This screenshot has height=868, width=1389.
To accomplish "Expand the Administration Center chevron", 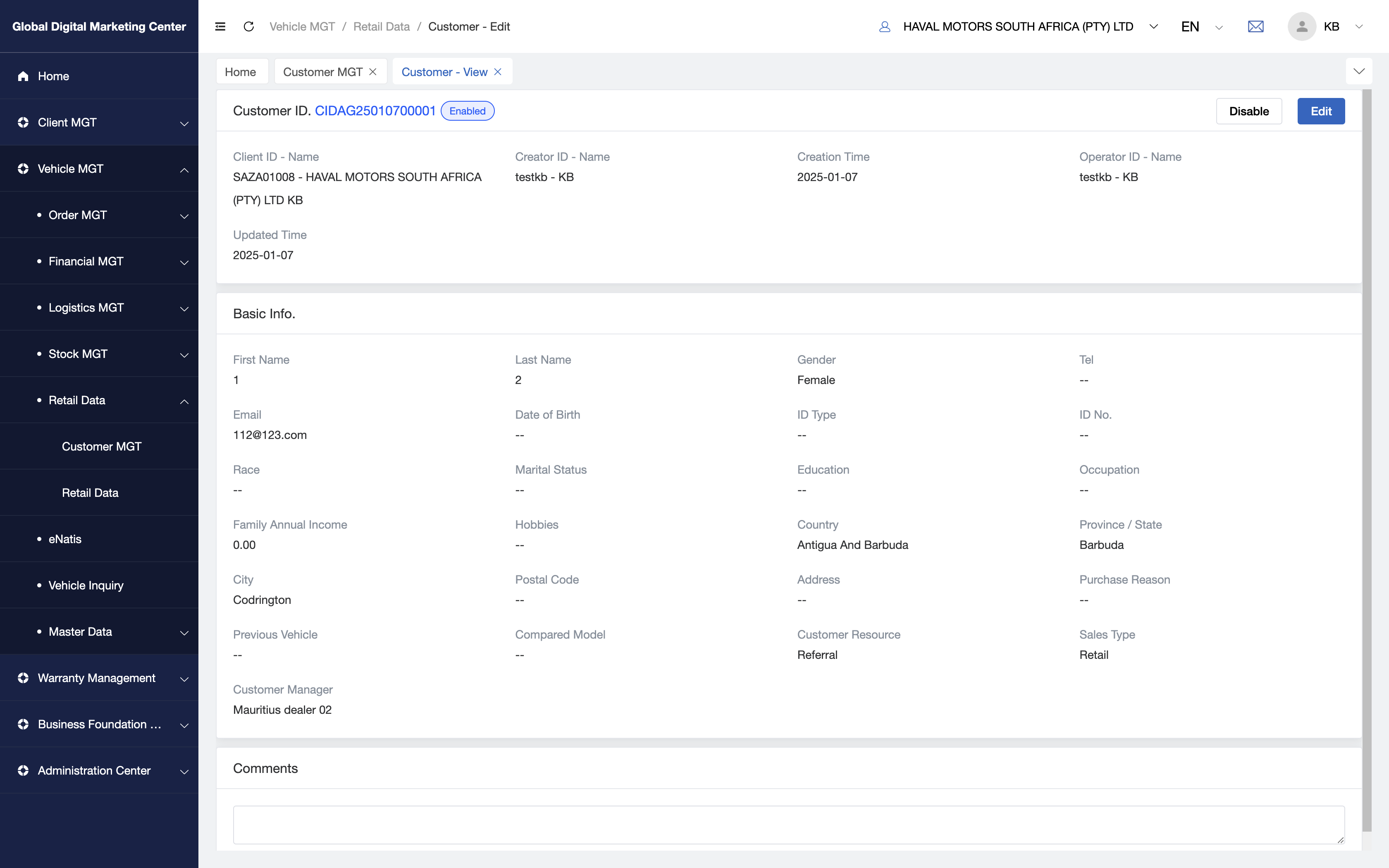I will pyautogui.click(x=184, y=772).
